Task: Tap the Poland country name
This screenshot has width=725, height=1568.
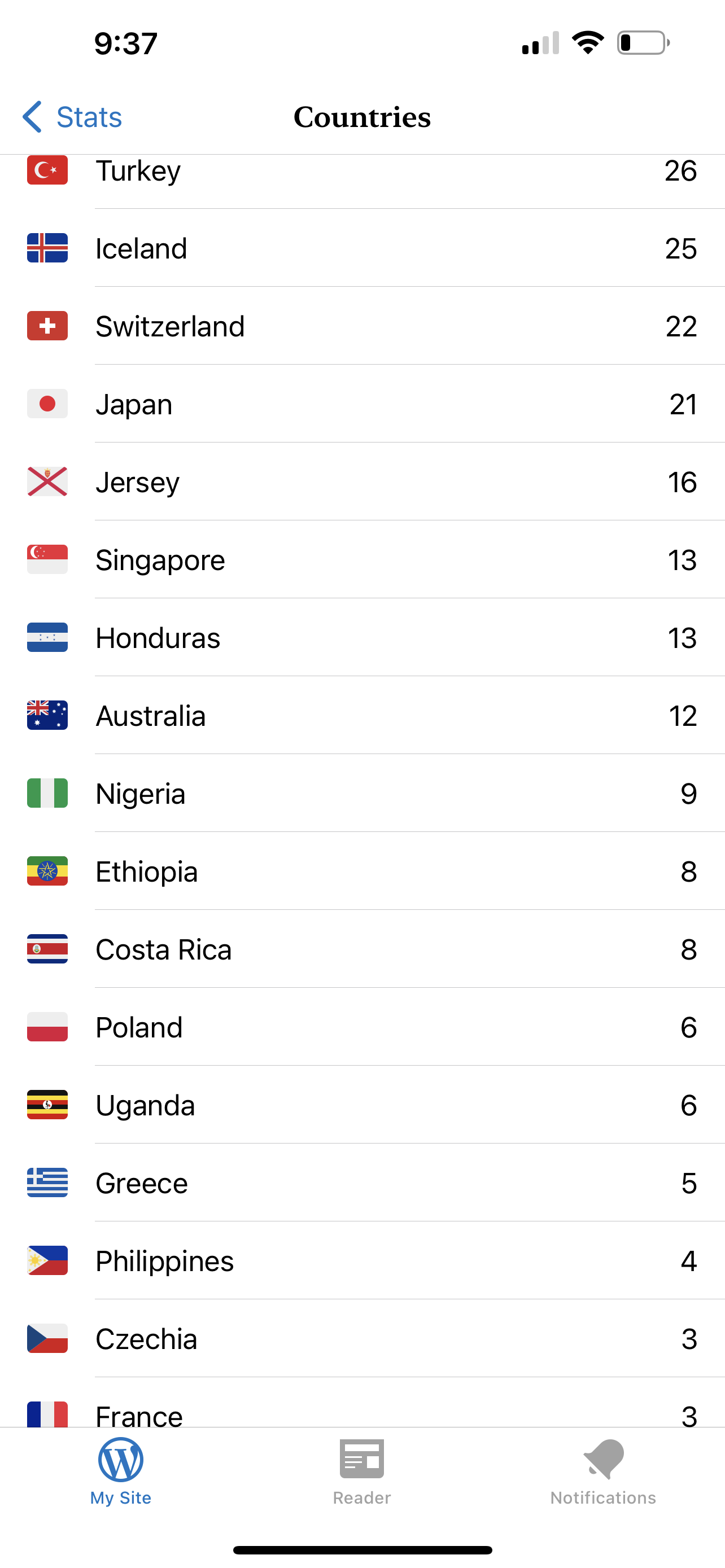Action: tap(139, 1027)
